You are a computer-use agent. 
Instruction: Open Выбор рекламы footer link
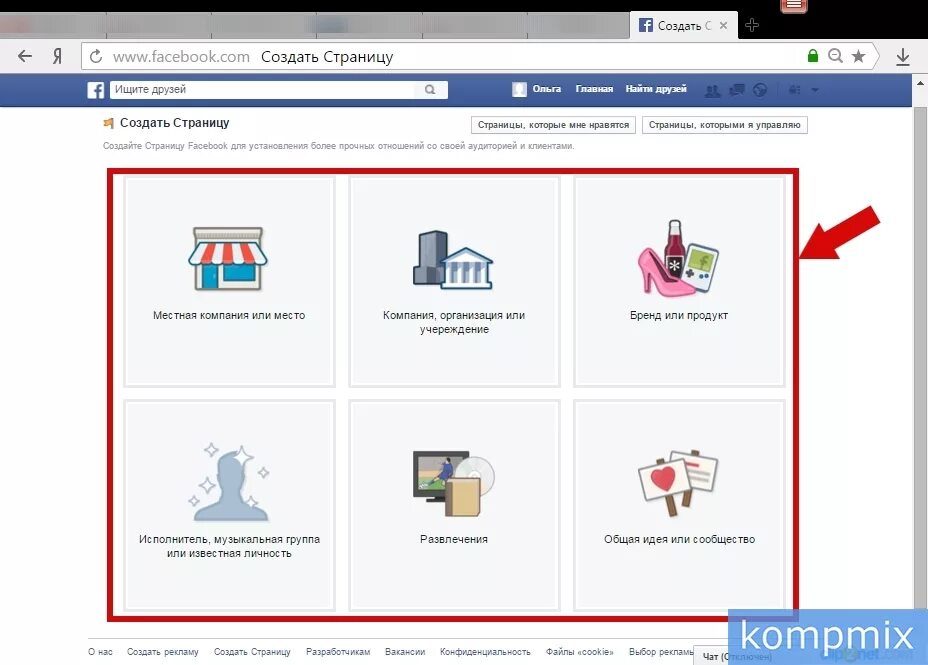660,651
